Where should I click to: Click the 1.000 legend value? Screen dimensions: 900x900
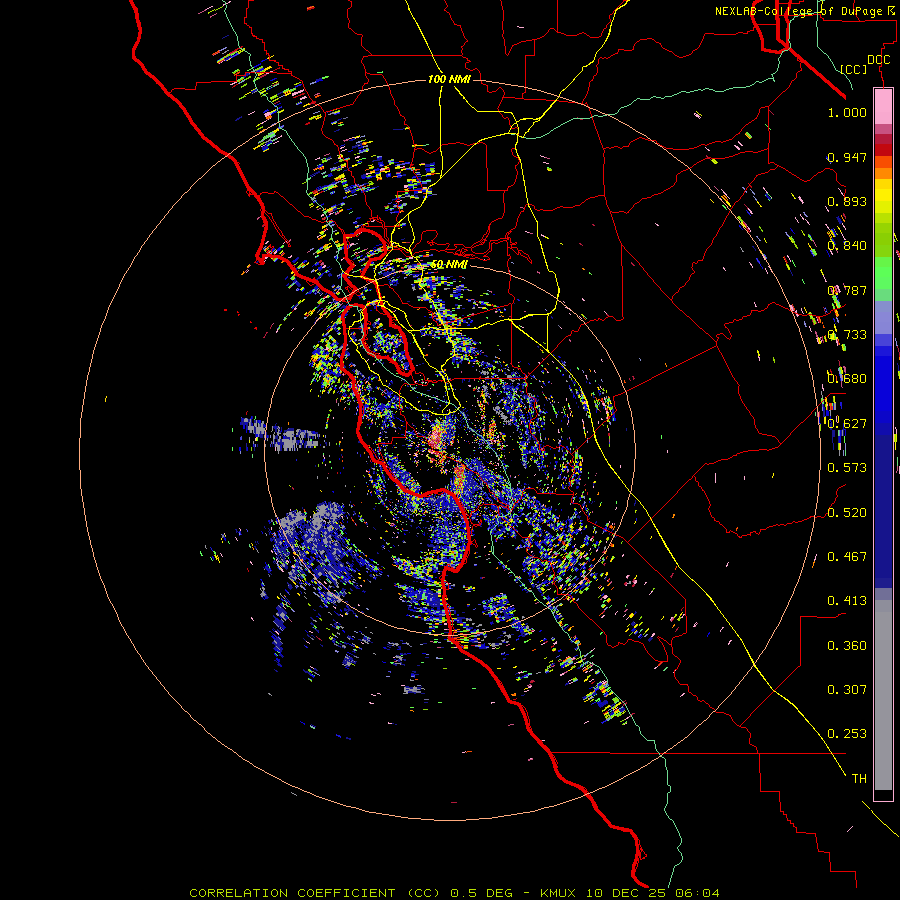pos(847,112)
